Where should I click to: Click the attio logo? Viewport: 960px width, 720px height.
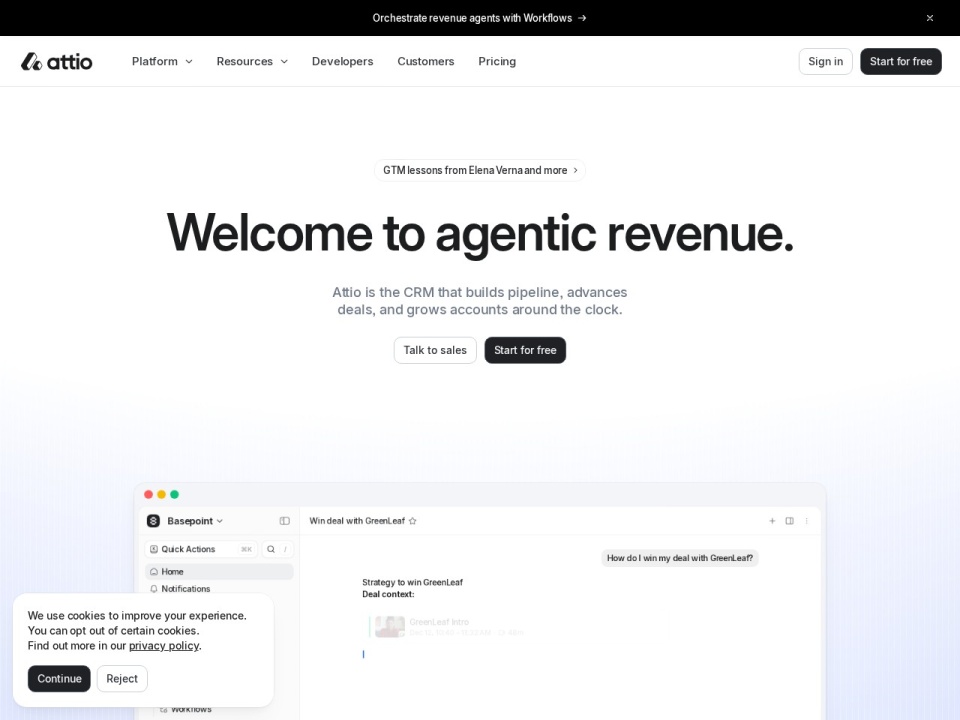tap(56, 61)
